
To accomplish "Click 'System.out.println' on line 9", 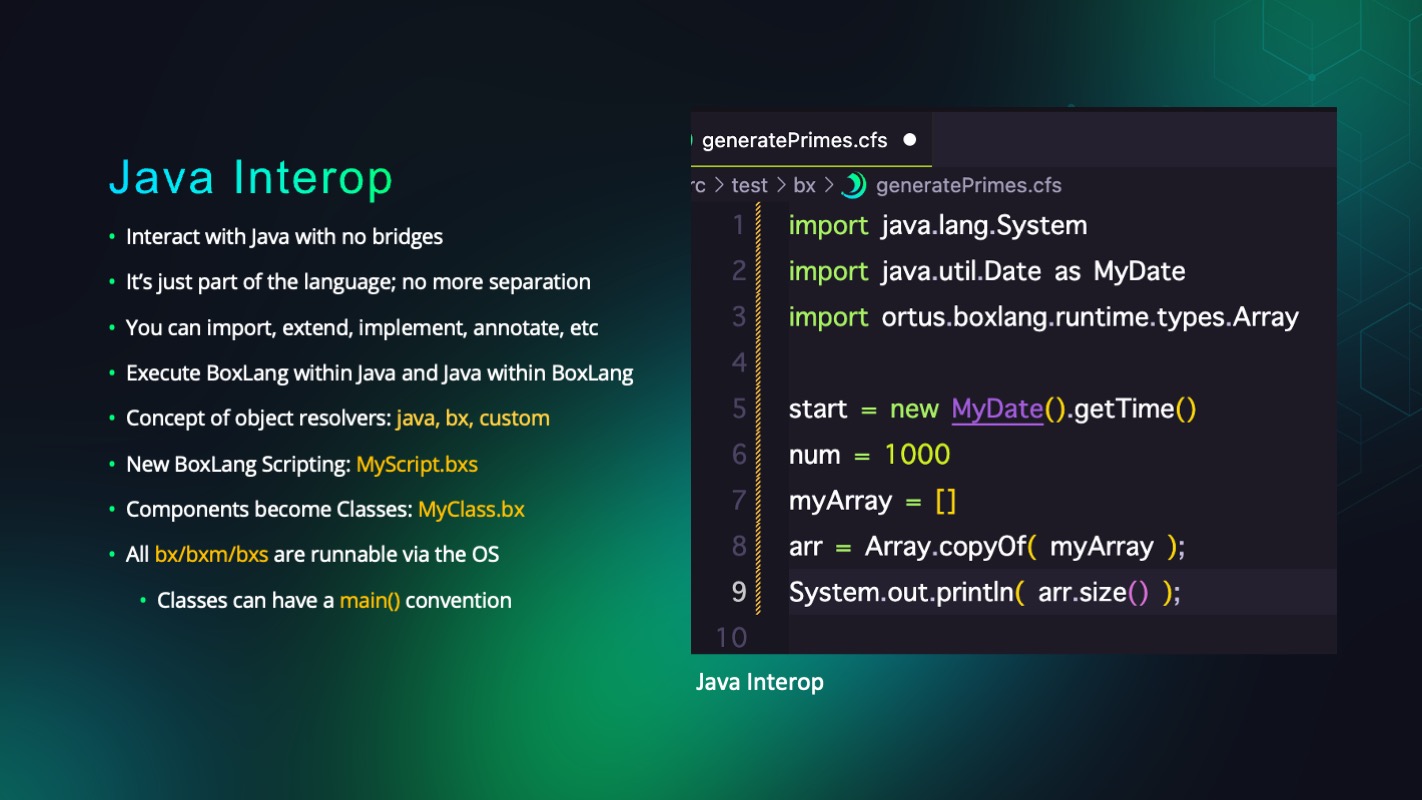I will 901,593.
